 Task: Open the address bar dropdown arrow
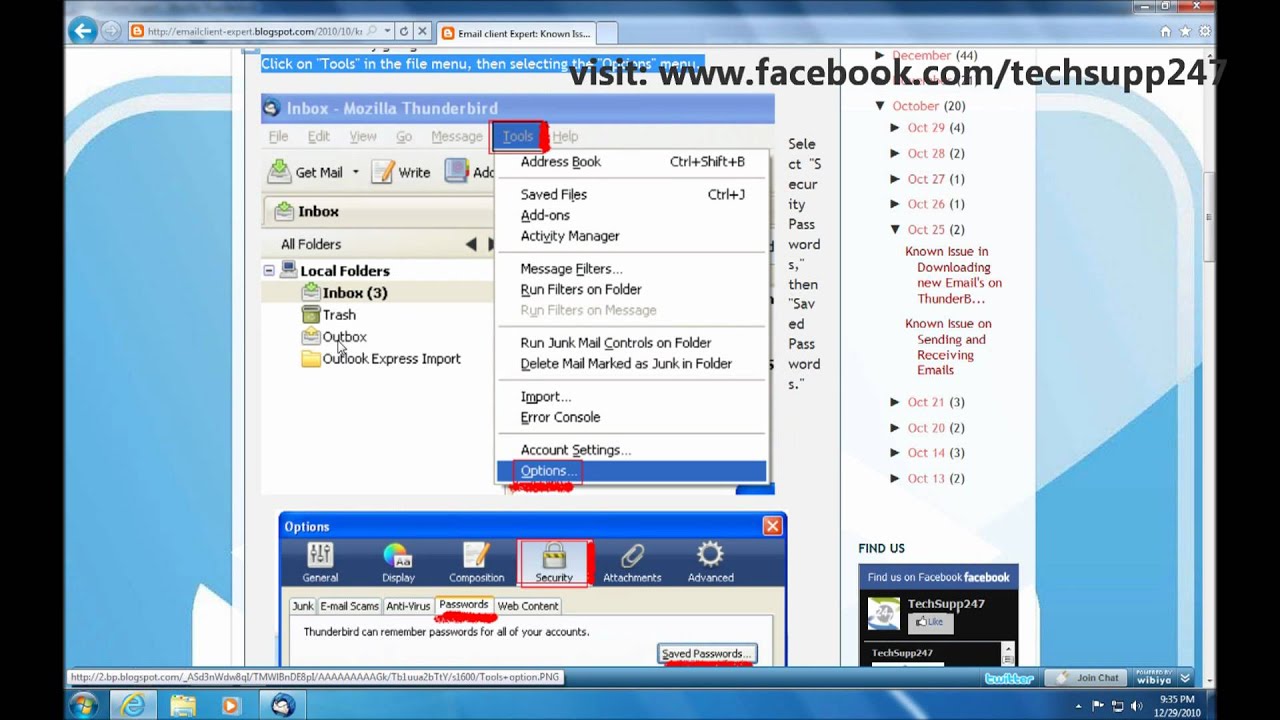(x=387, y=32)
